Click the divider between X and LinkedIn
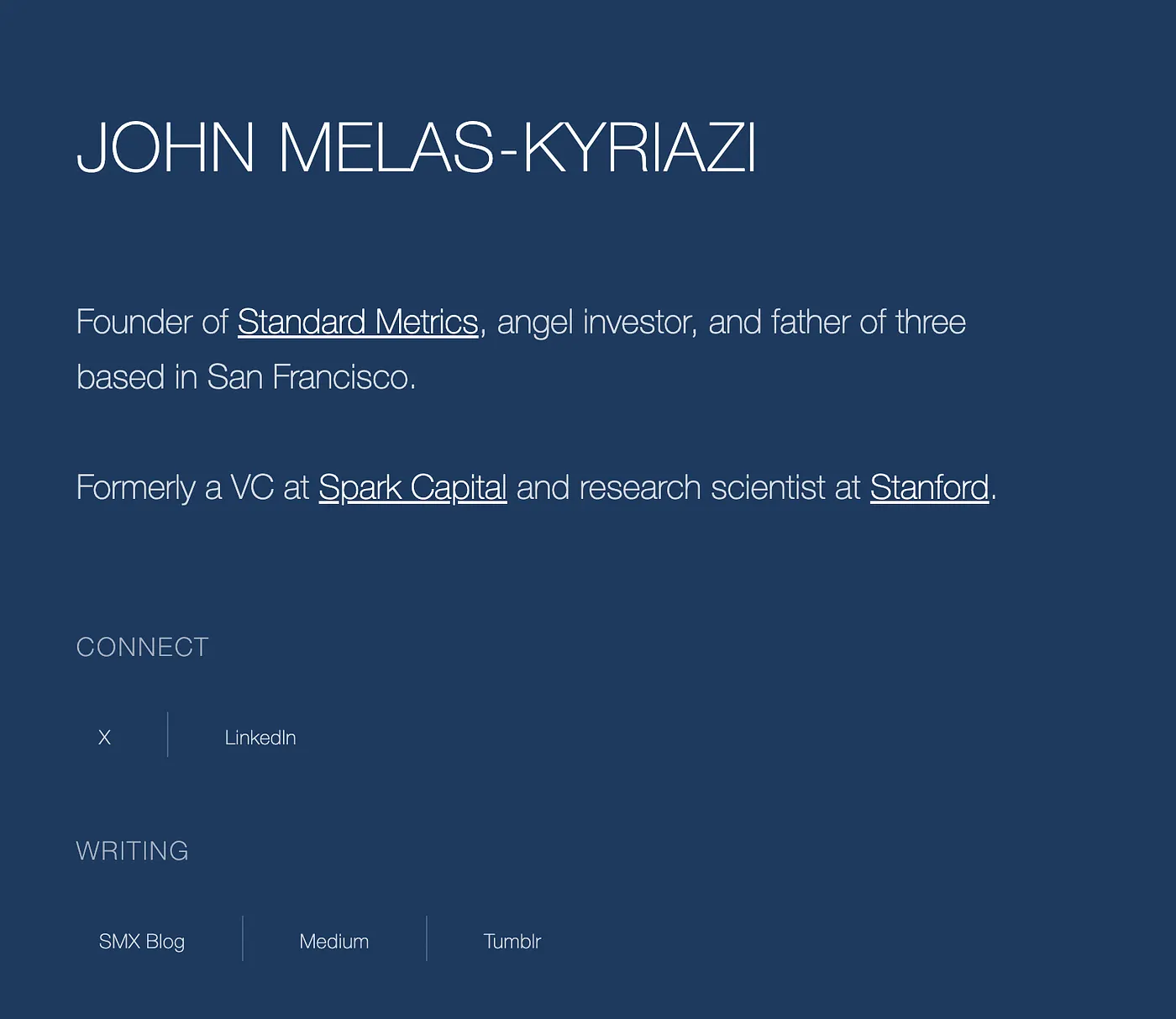This screenshot has height=1019, width=1176. pos(168,734)
